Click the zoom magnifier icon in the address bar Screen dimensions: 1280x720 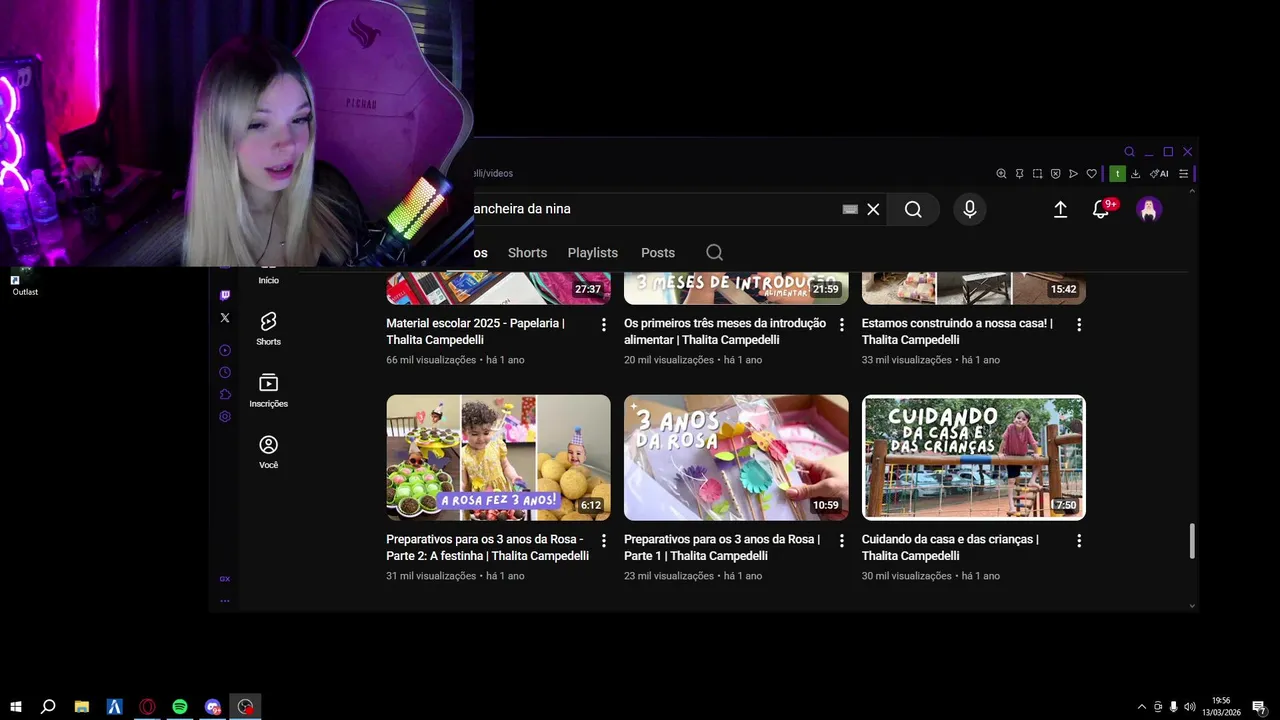coord(1001,173)
